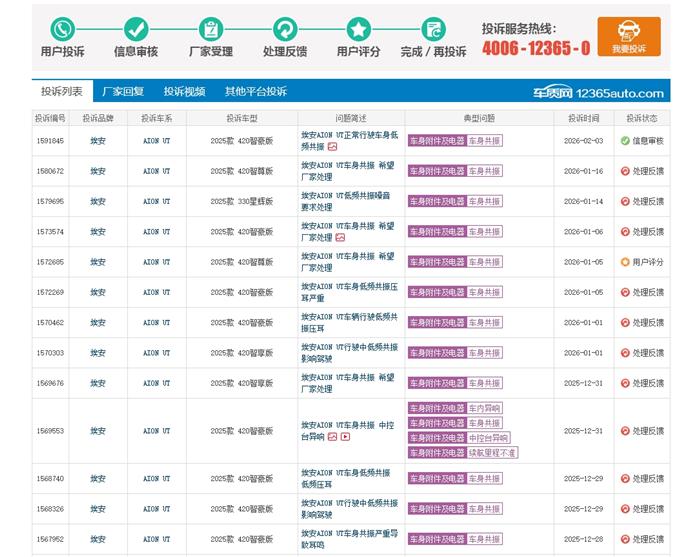The height and width of the screenshot is (557, 700).
Task: Click 续航里程不准 issue tag
Action: click(x=493, y=452)
